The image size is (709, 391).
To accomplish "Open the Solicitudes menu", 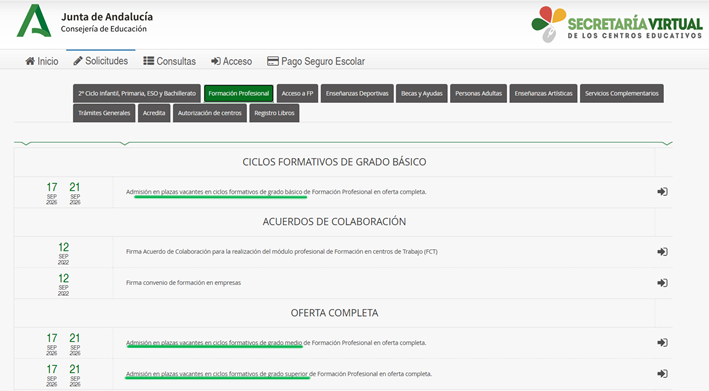I will click(100, 61).
